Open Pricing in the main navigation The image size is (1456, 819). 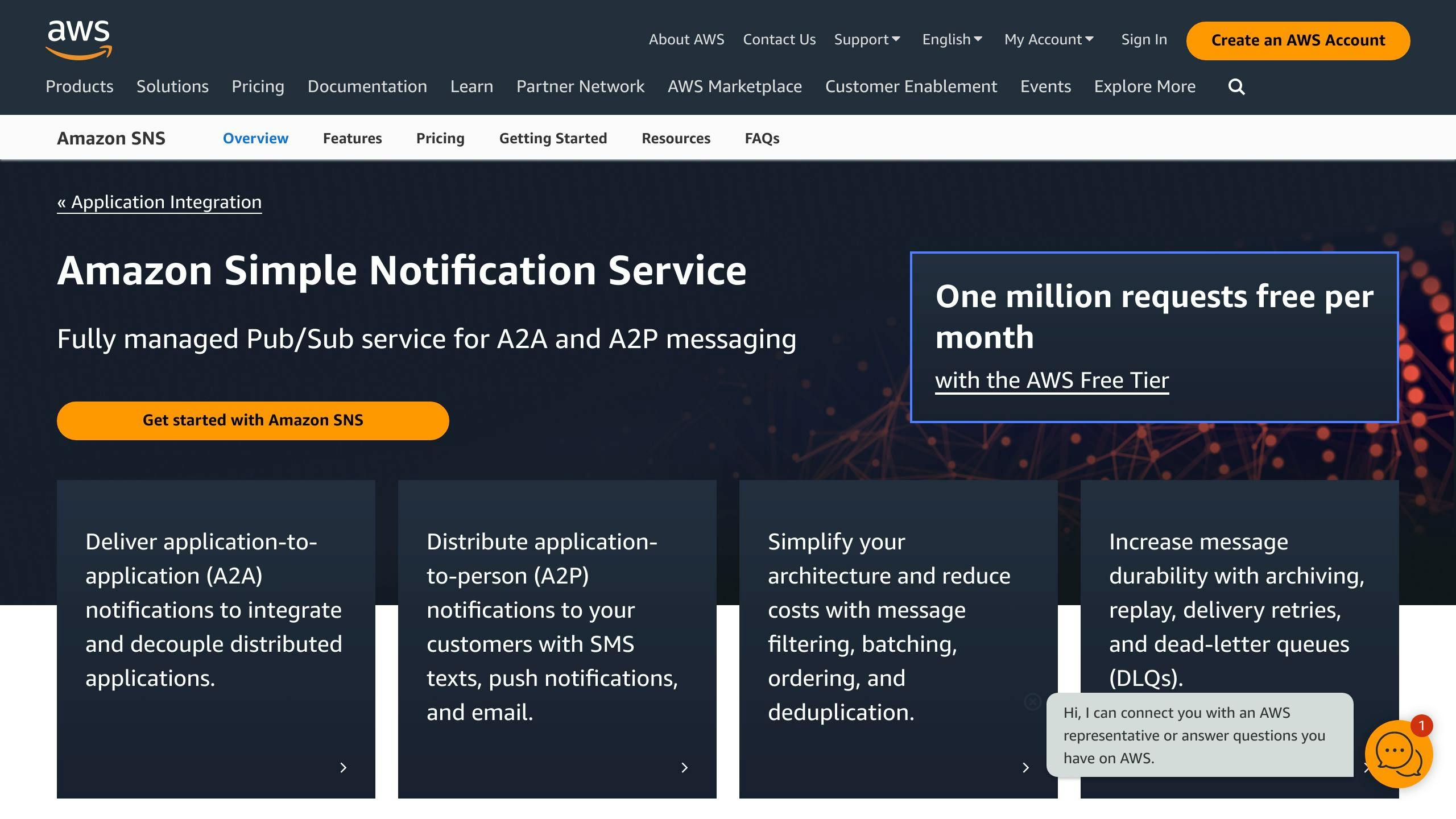258,86
